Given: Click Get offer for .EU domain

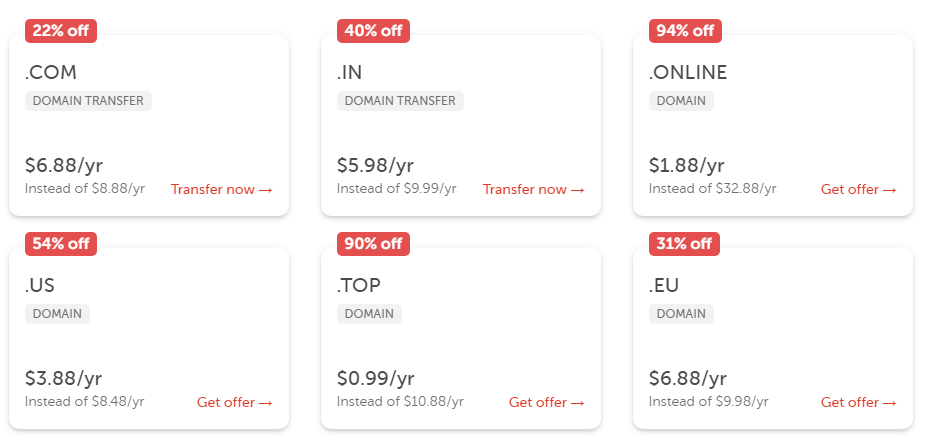Looking at the screenshot, I should tap(859, 402).
